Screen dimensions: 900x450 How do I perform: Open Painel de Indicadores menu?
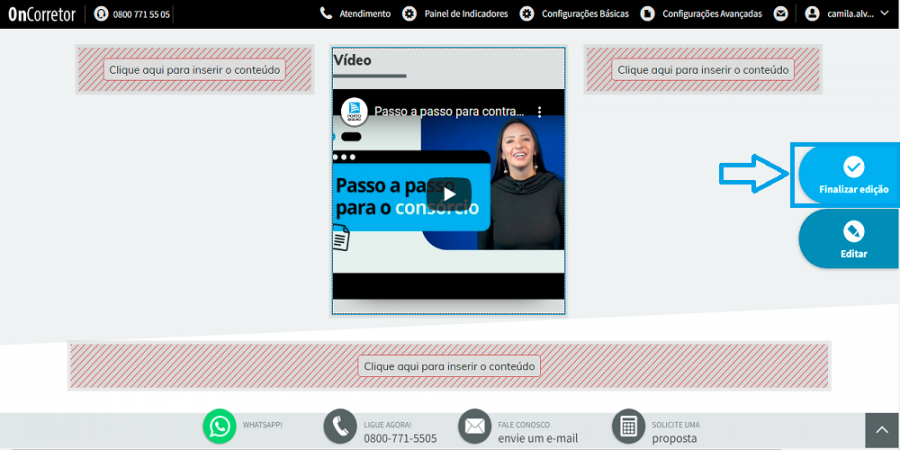tap(466, 14)
